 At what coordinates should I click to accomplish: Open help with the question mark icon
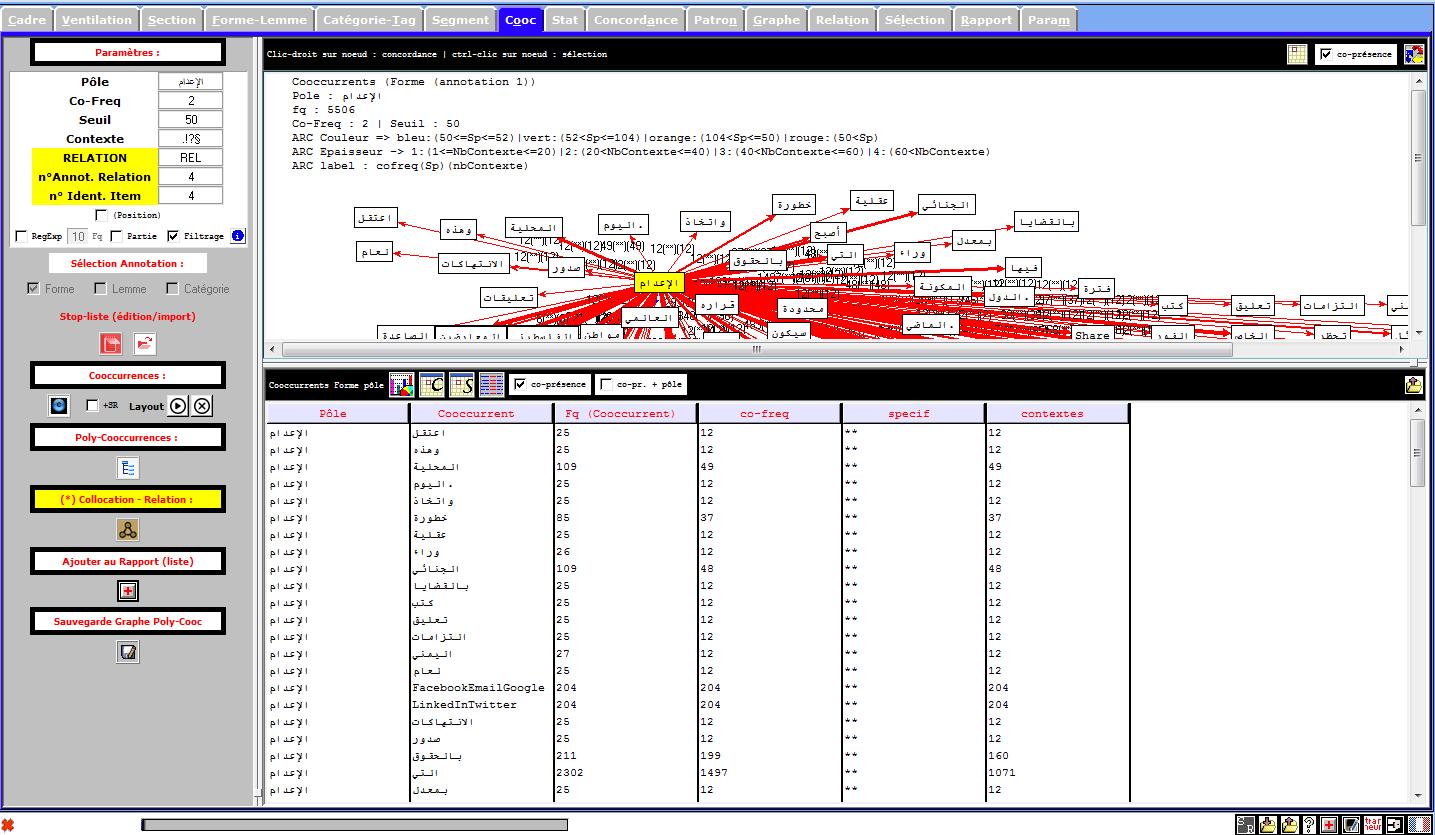click(x=1309, y=825)
